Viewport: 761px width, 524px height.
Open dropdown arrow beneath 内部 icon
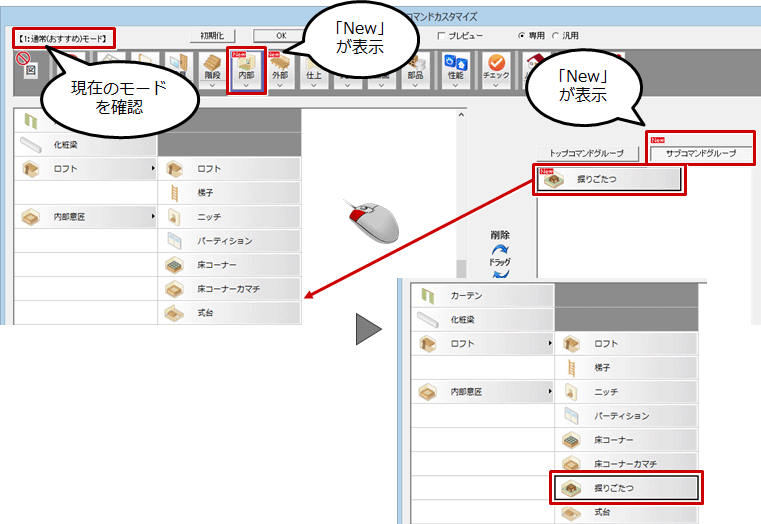pos(245,86)
